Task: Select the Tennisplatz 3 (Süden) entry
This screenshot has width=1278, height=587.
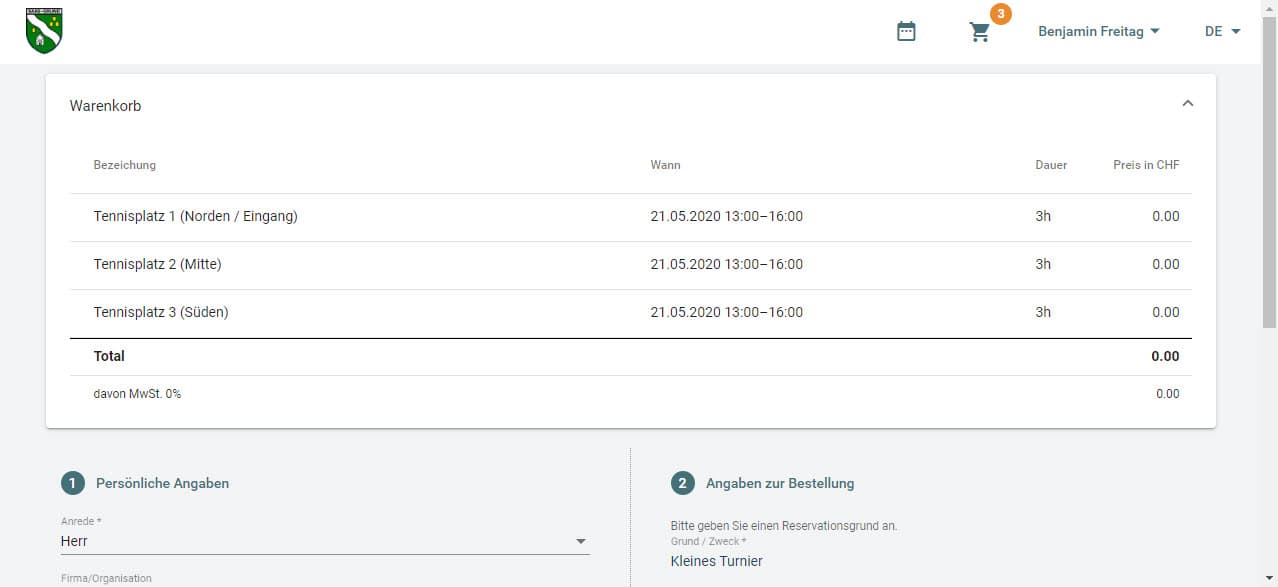Action: click(161, 312)
